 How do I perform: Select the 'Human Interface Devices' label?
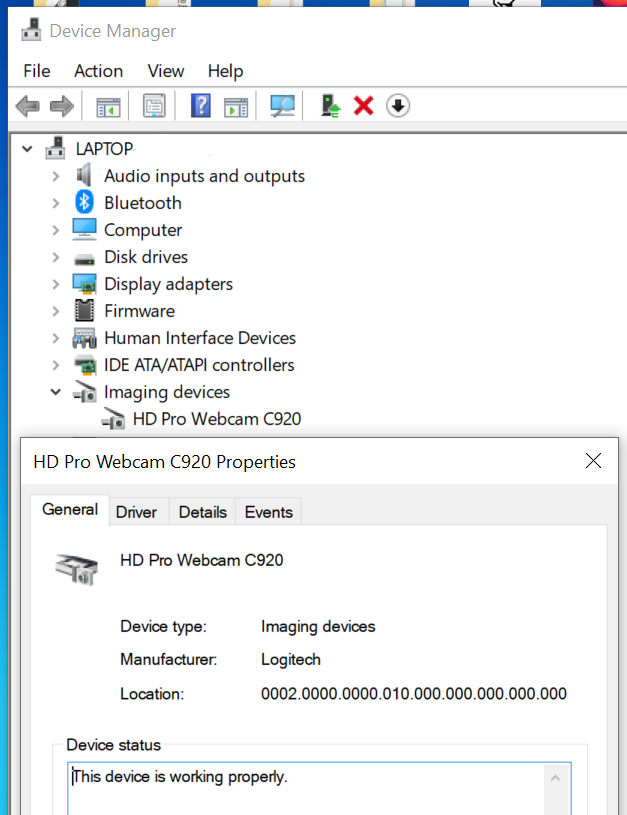[x=200, y=338]
